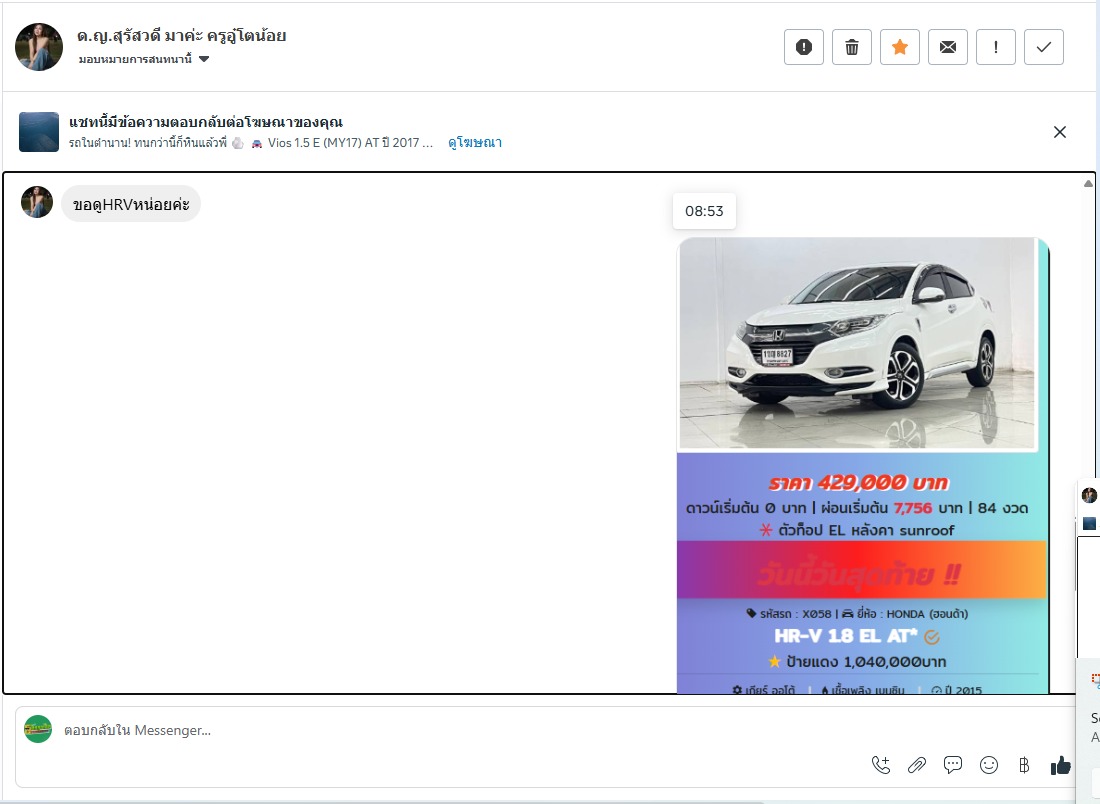Open customer profile photo in header

pyautogui.click(x=39, y=47)
